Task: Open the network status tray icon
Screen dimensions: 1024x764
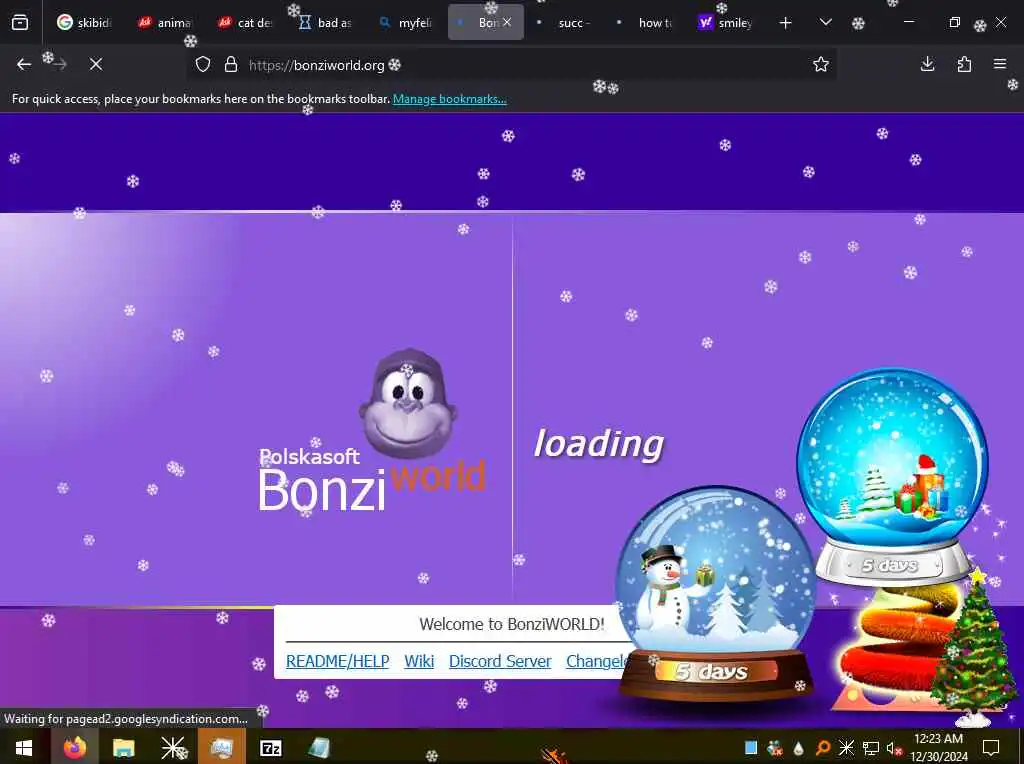Action: (x=871, y=748)
